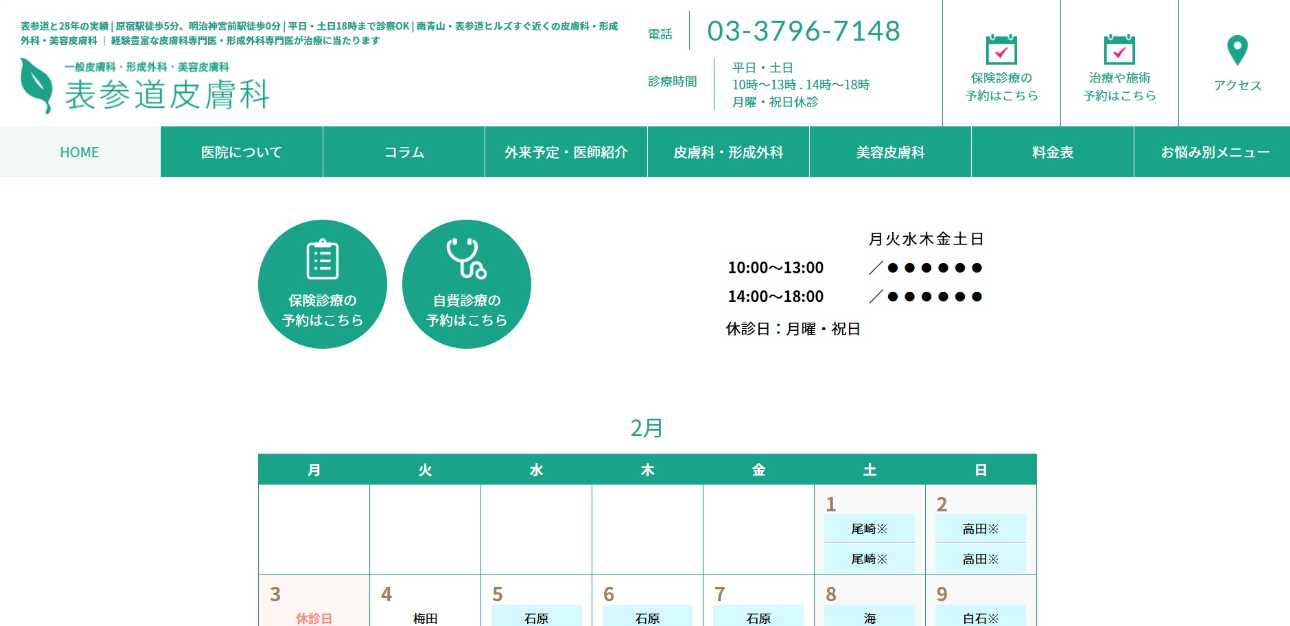Click the 電話 label in header

coord(660,33)
